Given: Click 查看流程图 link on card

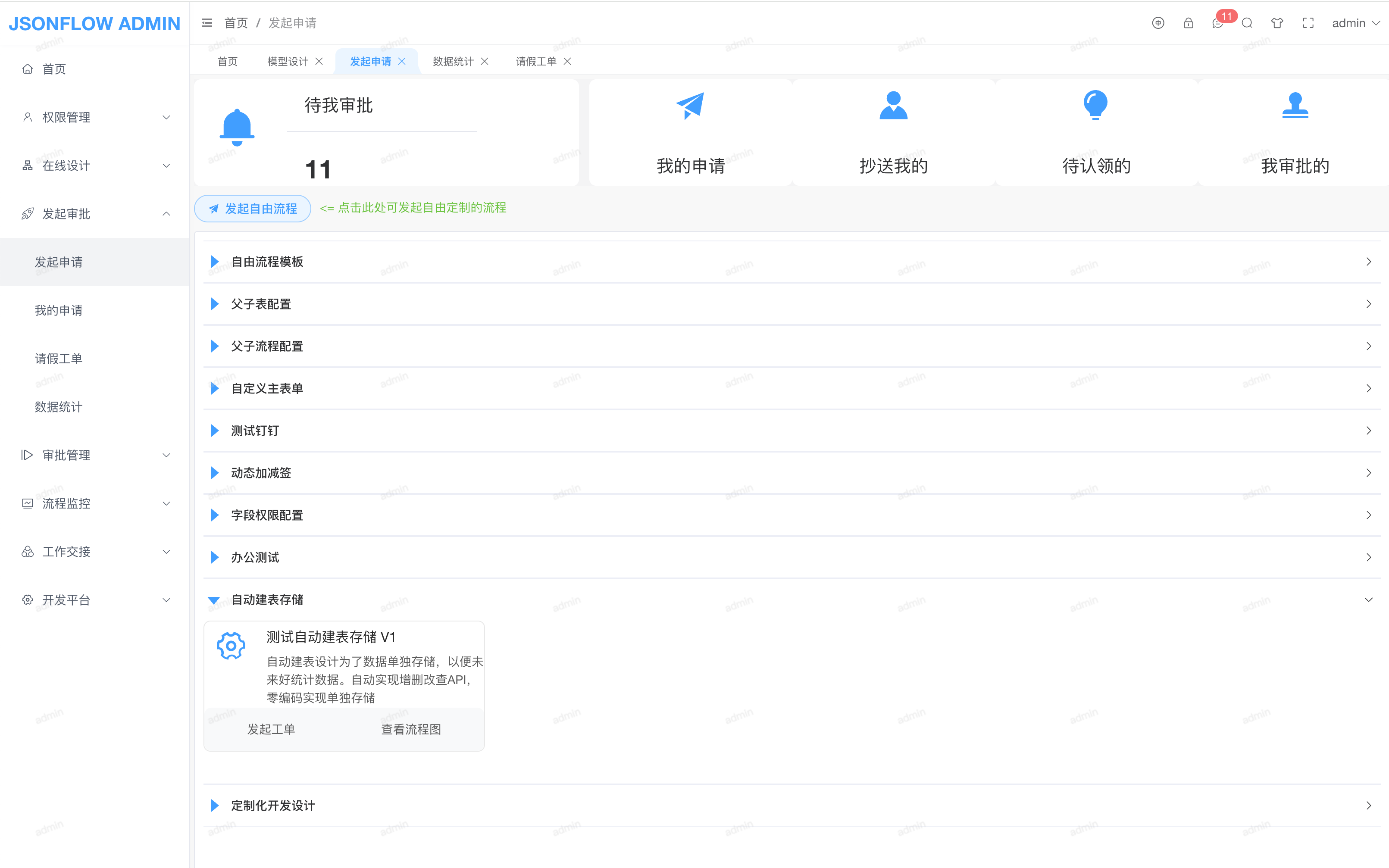Looking at the screenshot, I should click(410, 729).
